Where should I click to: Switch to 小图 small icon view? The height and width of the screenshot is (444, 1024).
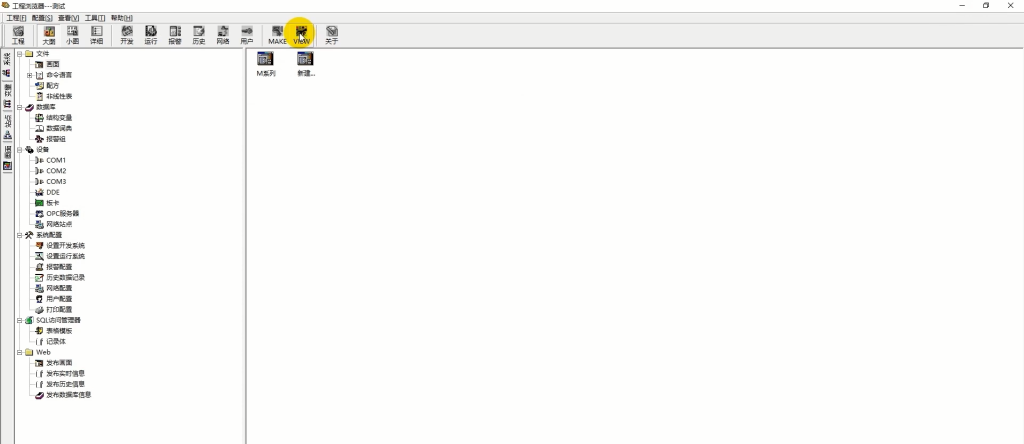click(72, 35)
